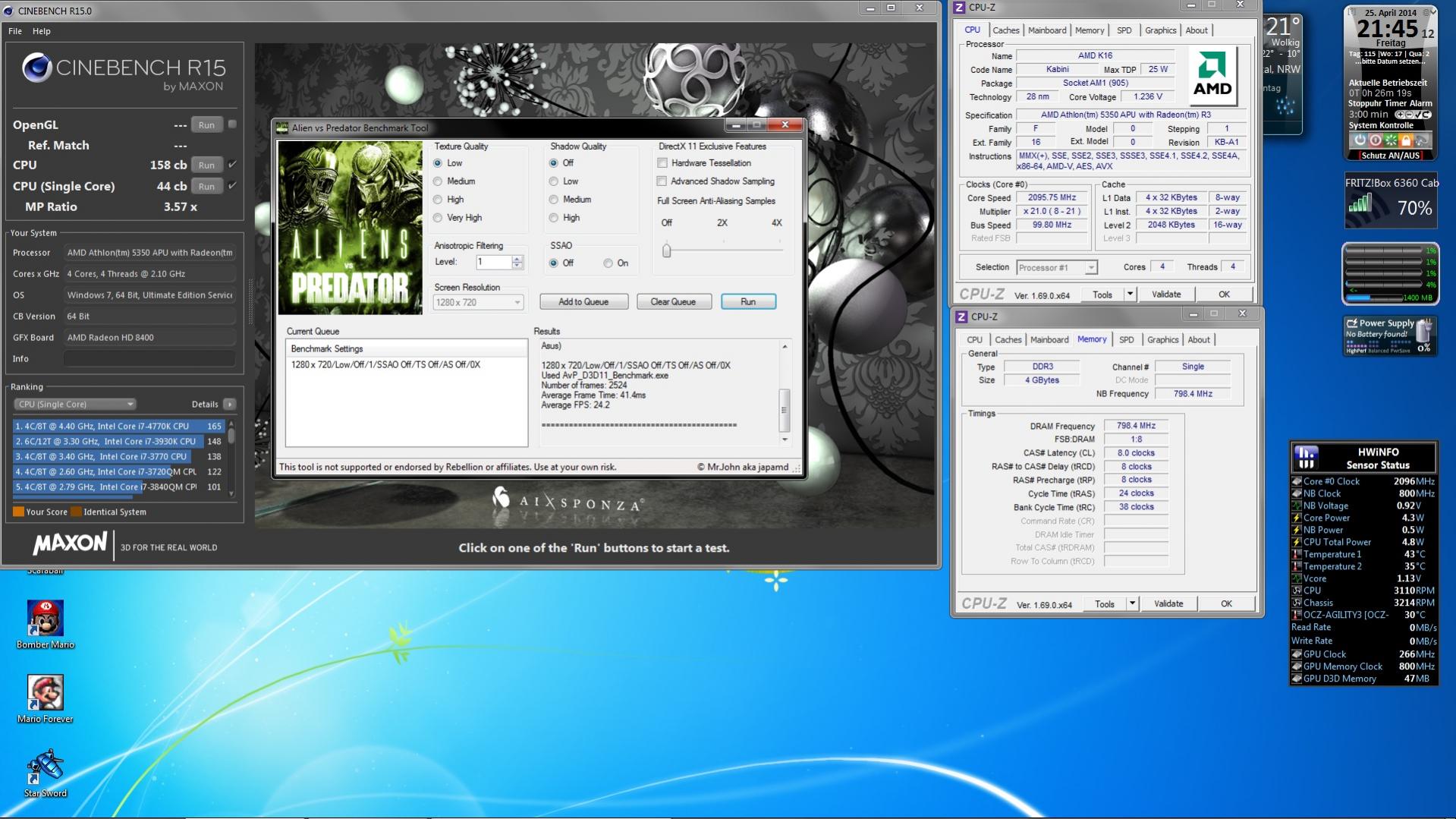The height and width of the screenshot is (819, 1456).
Task: Run the Alien vs Predator benchmark
Action: [x=748, y=302]
